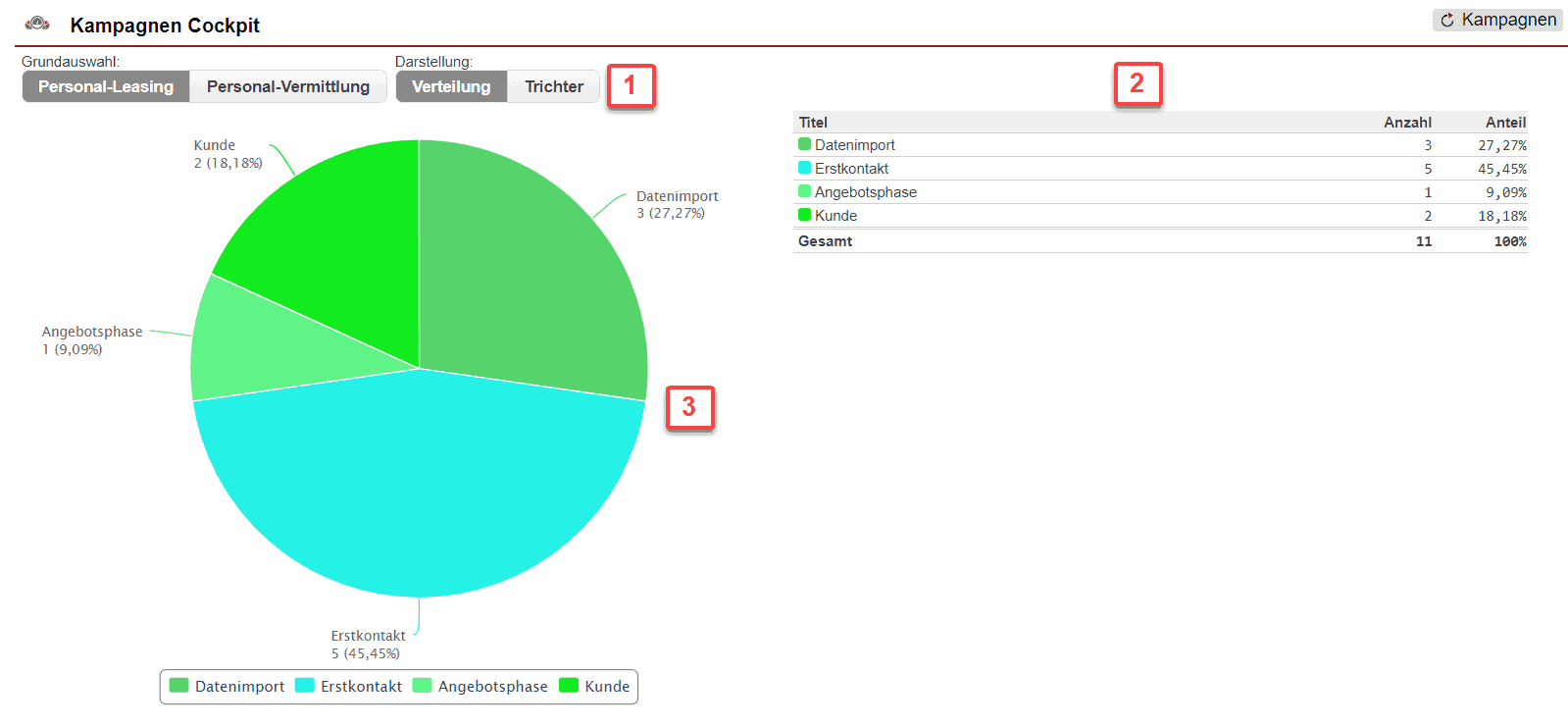Click the Datenimport color square in table

[x=804, y=144]
